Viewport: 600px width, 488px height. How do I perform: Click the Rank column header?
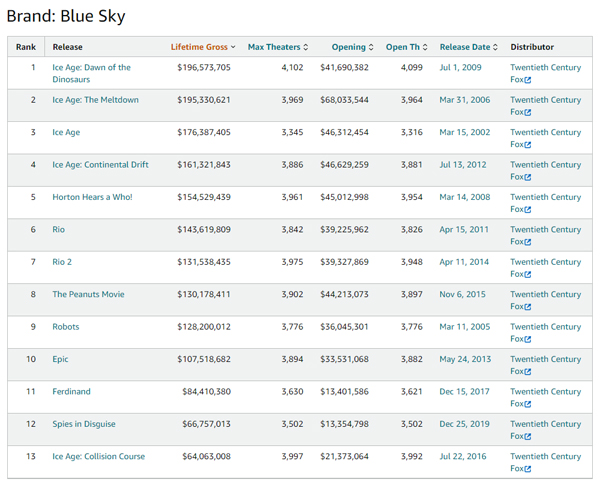pyautogui.click(x=26, y=47)
